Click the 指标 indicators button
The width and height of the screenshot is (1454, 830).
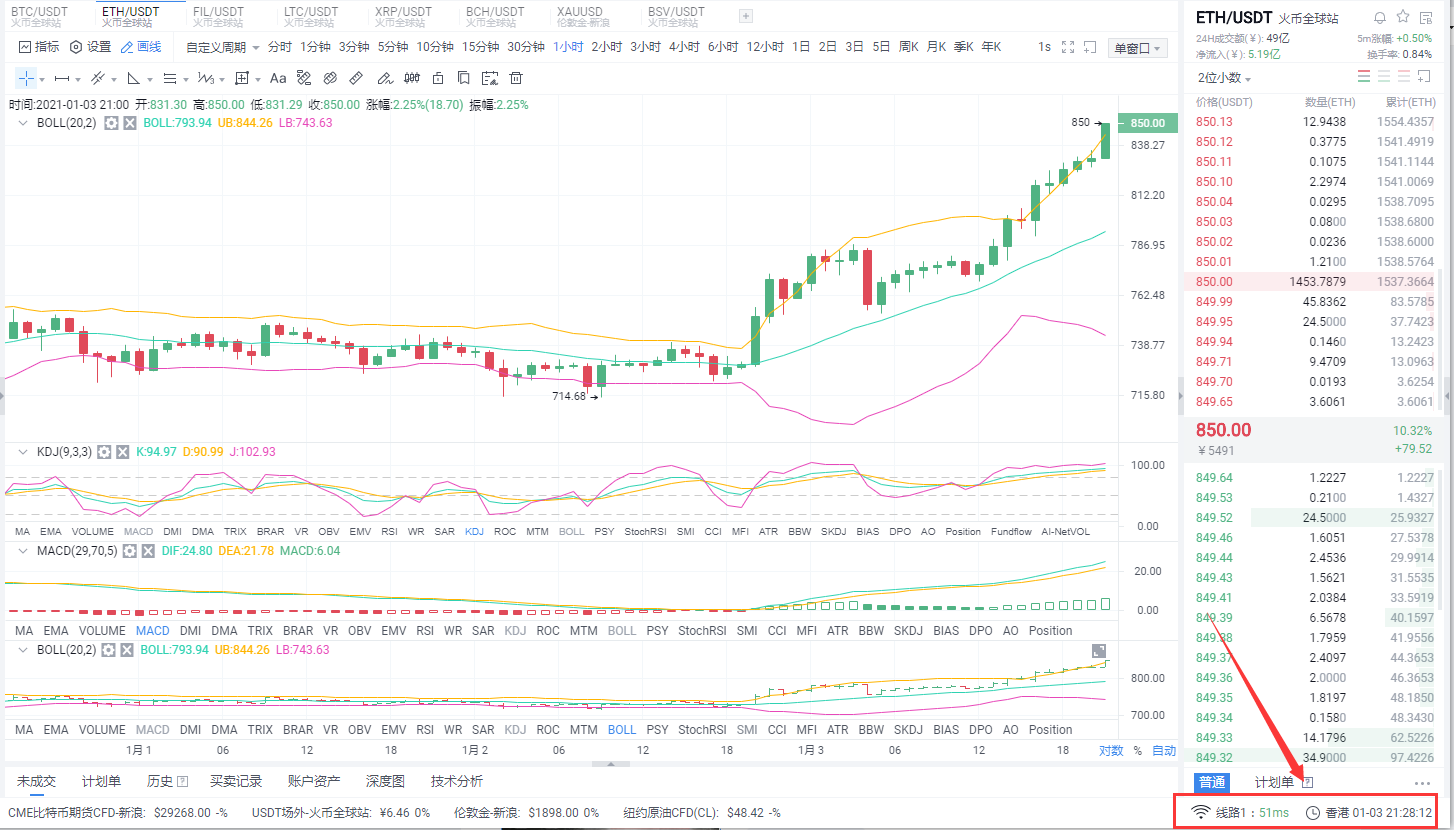coord(38,46)
